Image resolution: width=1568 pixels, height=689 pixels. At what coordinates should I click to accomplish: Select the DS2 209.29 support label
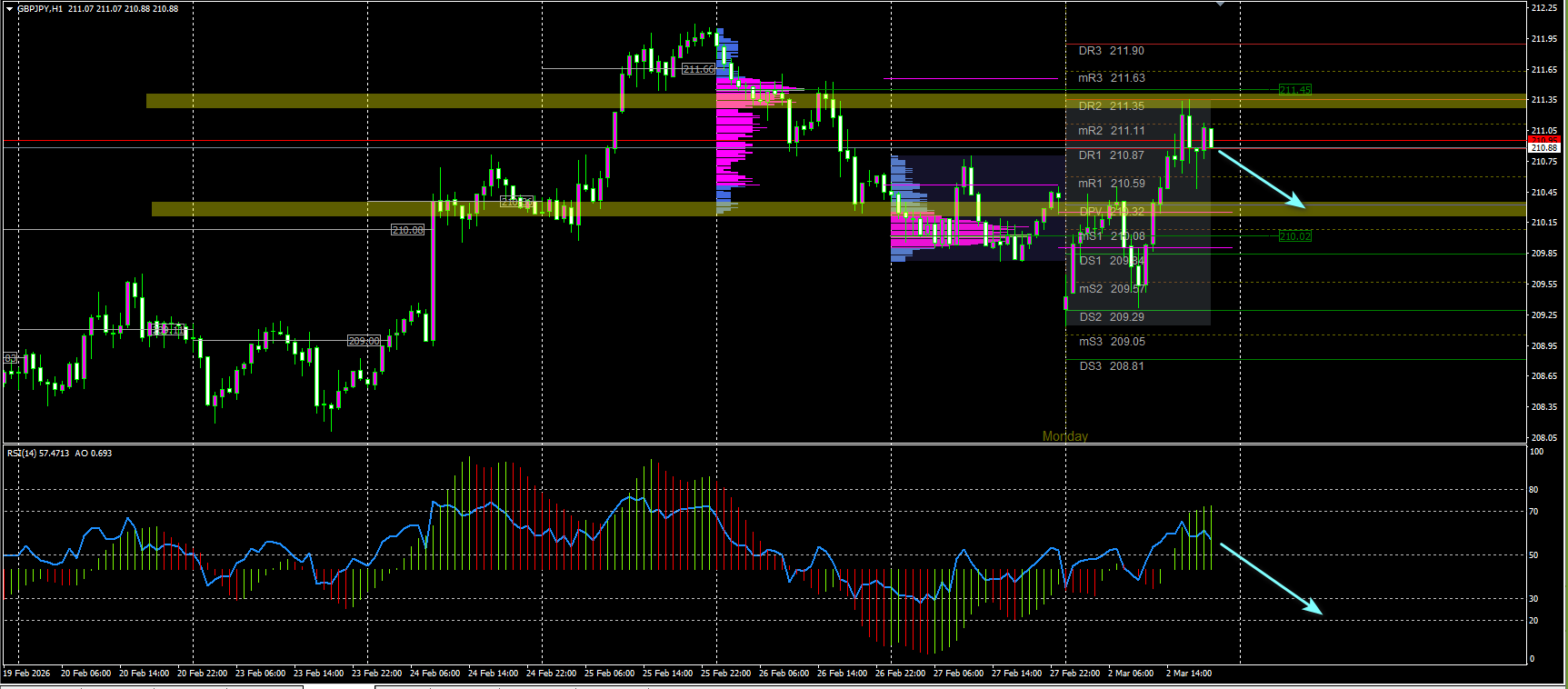(x=1112, y=317)
